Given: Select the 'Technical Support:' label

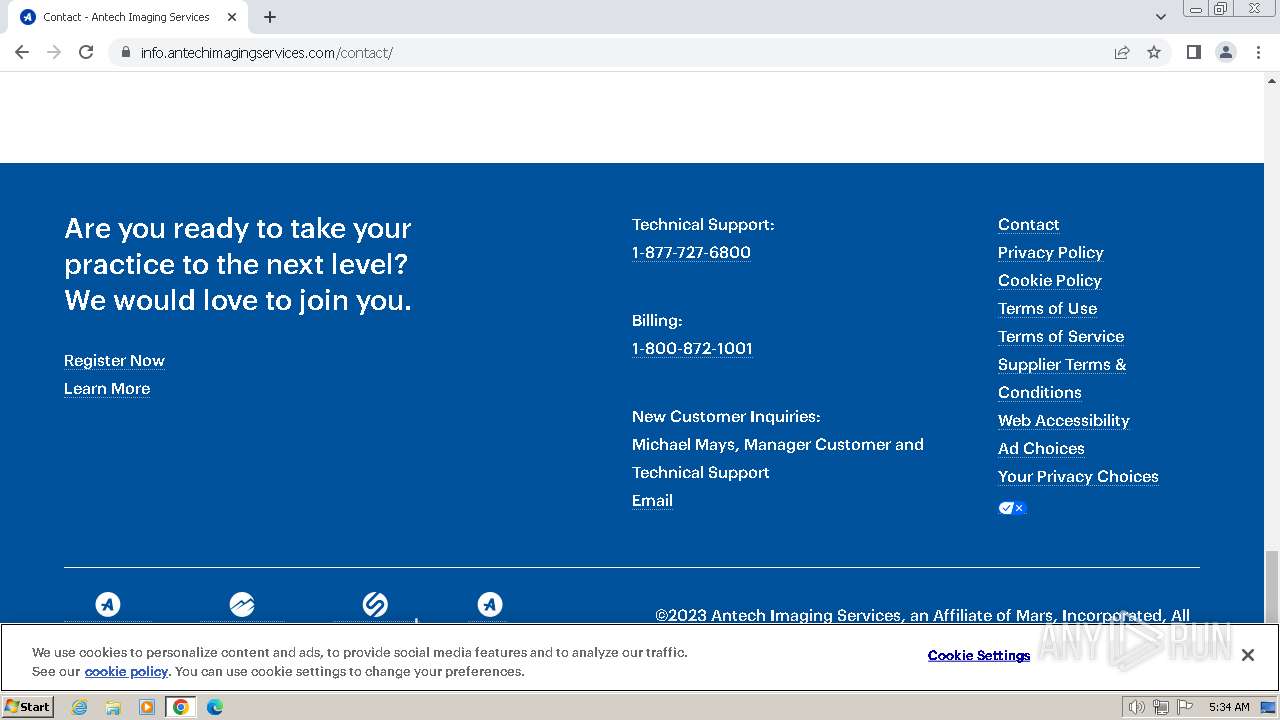Looking at the screenshot, I should 703,225.
